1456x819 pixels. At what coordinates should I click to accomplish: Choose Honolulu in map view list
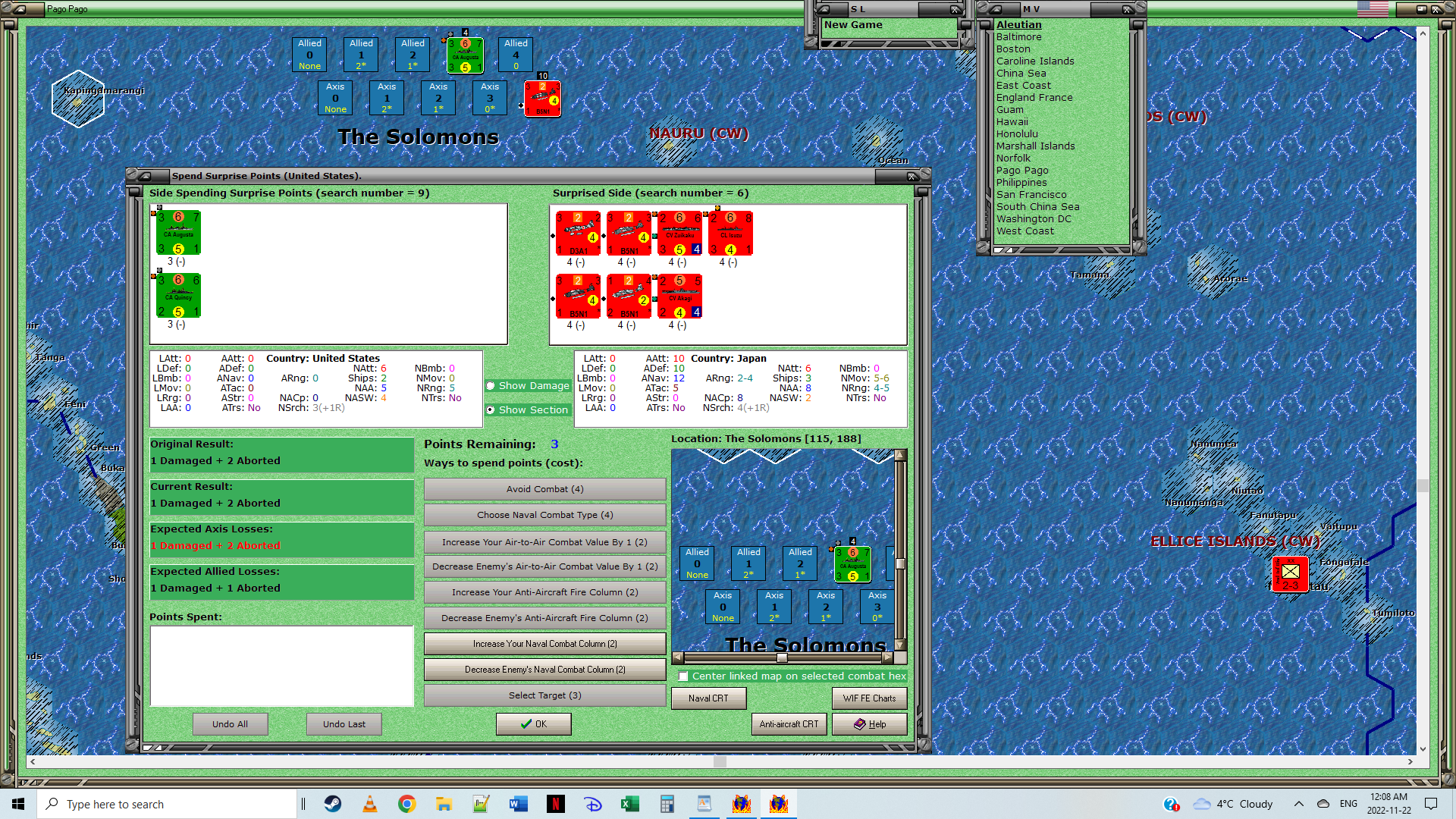click(1016, 134)
